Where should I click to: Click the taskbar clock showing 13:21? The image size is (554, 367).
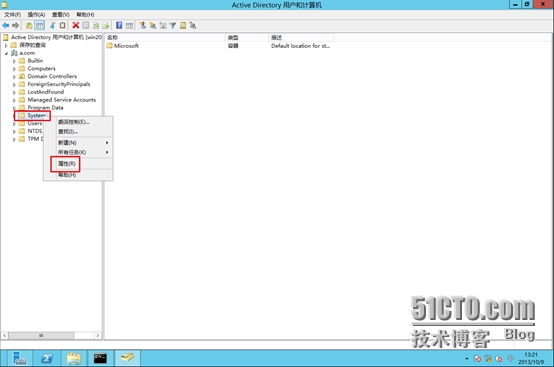531,358
